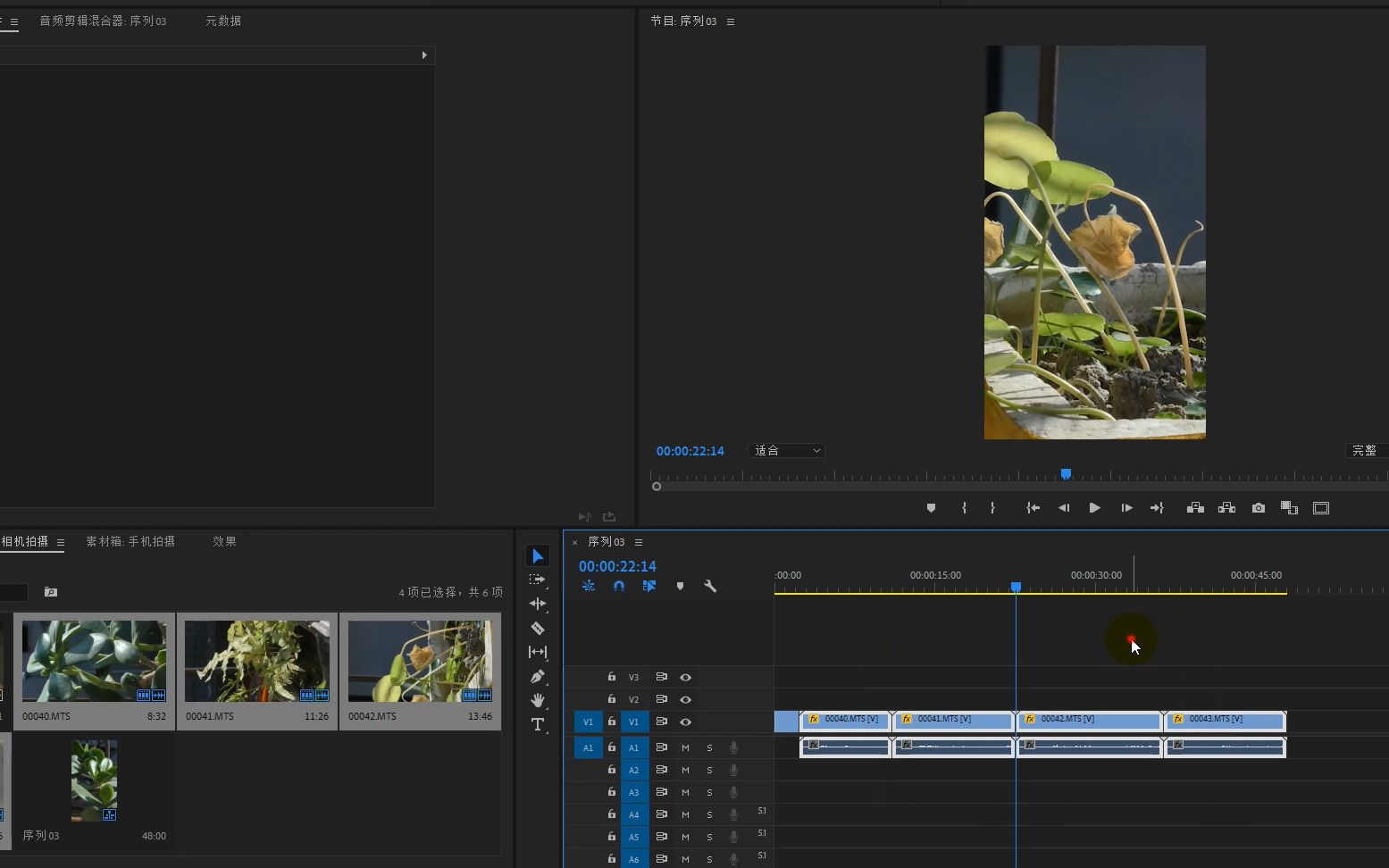This screenshot has height=868, width=1389.
Task: Switch to 效果 tab
Action: pyautogui.click(x=224, y=541)
